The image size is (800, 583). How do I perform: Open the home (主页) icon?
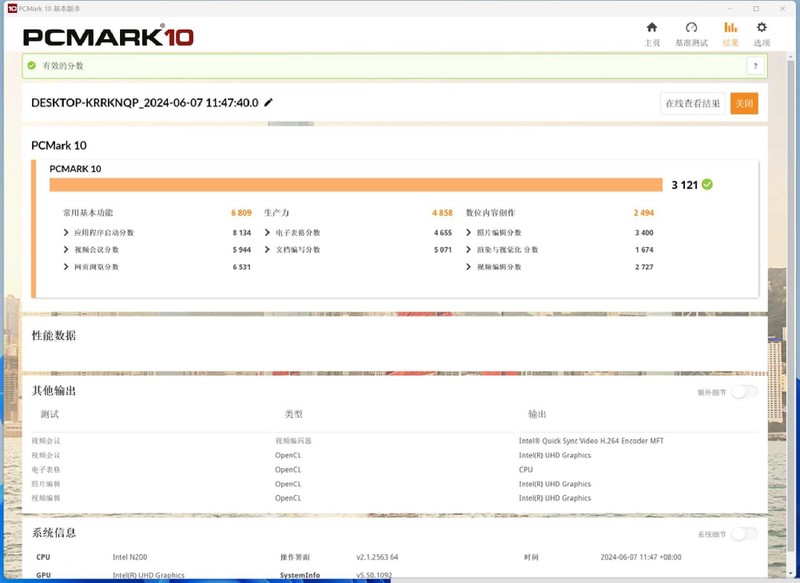coord(652,28)
